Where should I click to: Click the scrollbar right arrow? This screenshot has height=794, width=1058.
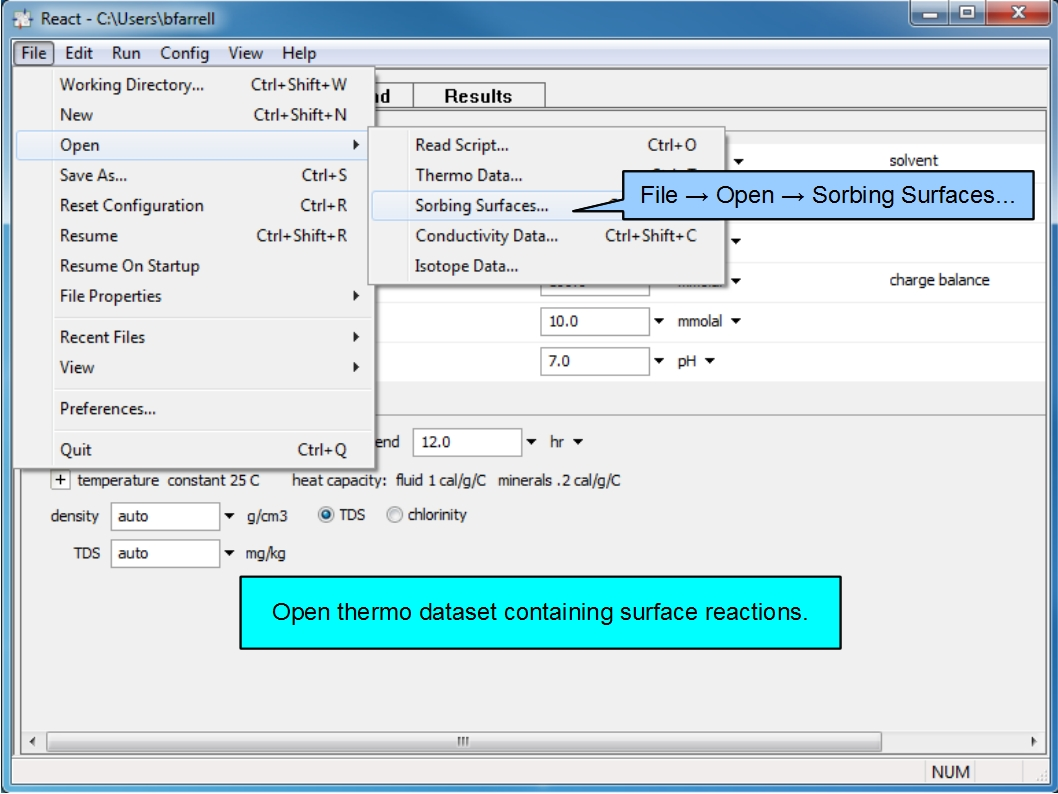click(x=1034, y=741)
